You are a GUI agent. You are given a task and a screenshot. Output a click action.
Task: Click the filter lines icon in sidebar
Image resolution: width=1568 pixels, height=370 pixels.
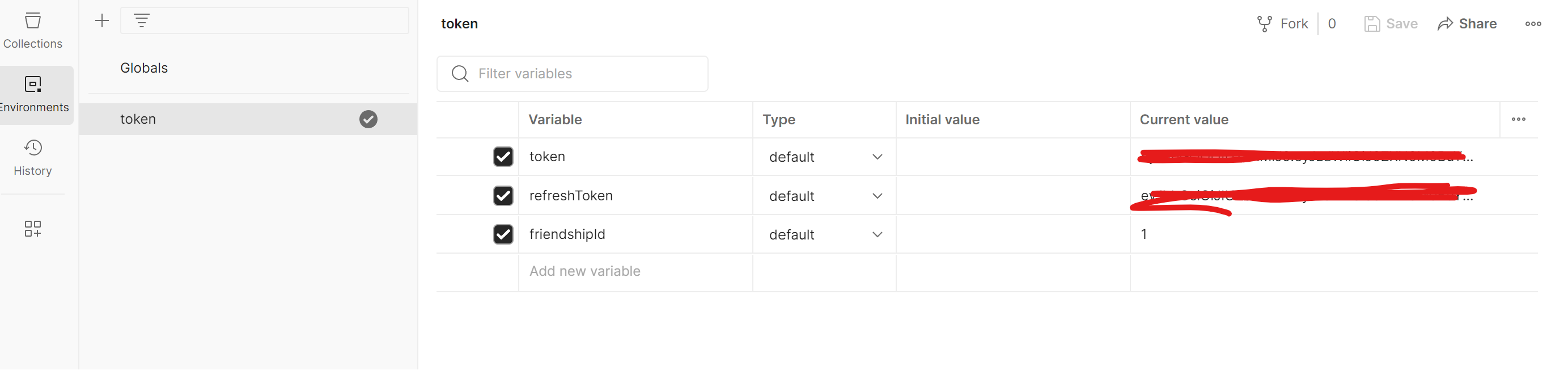[141, 21]
